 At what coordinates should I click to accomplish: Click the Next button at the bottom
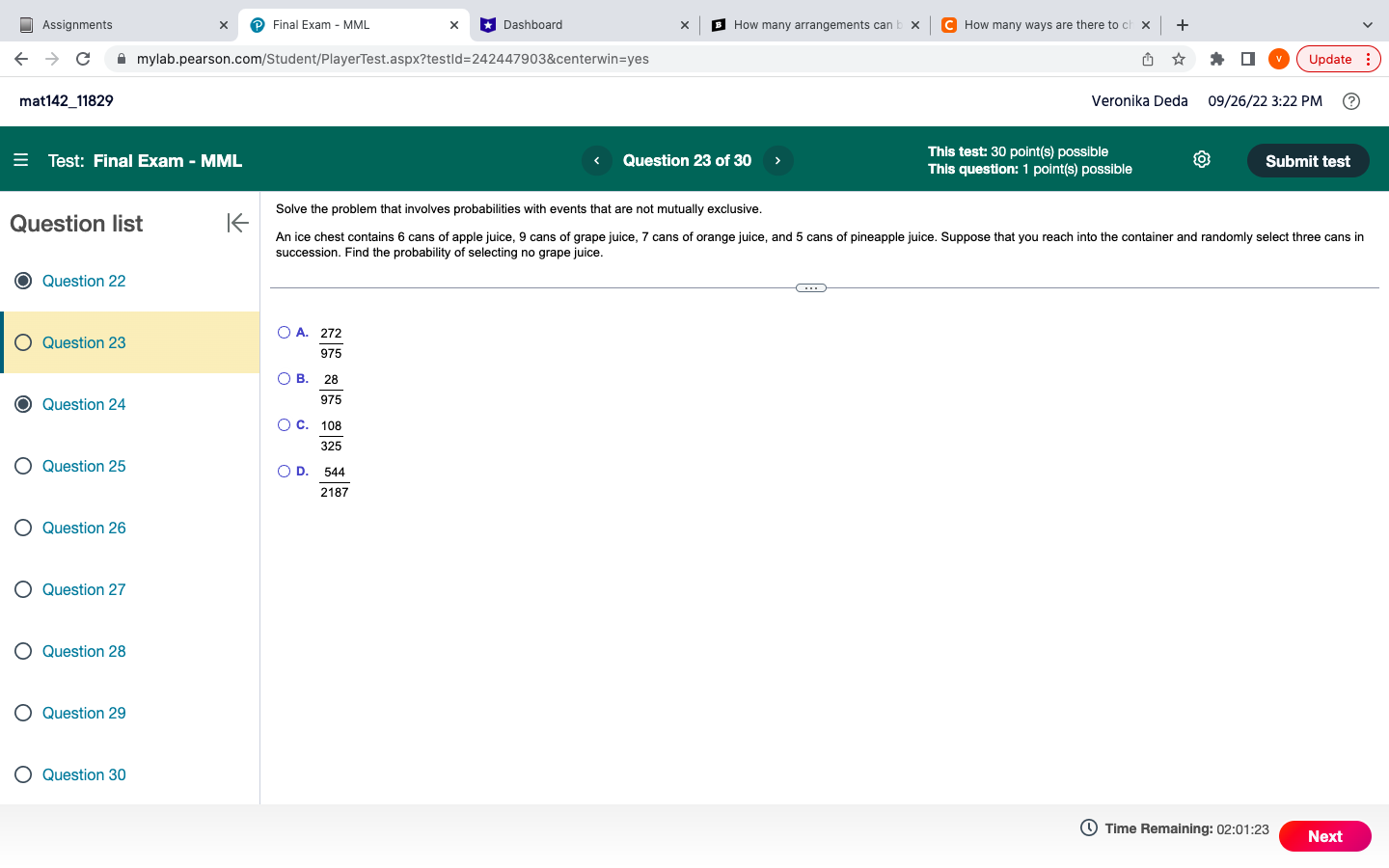[x=1324, y=836]
